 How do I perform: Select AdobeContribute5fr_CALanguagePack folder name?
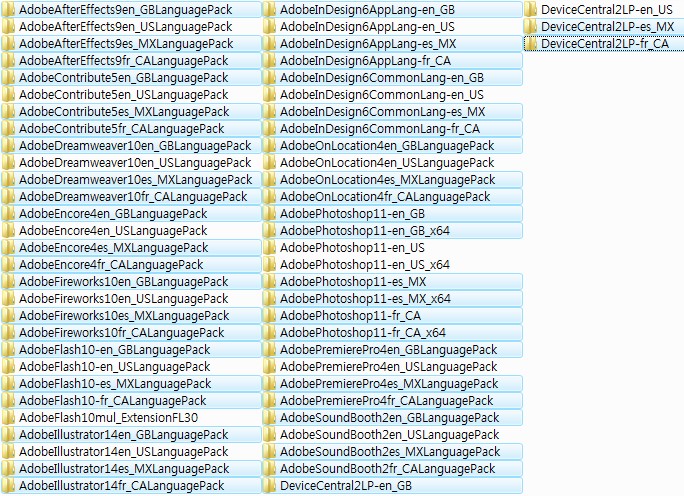[121, 129]
